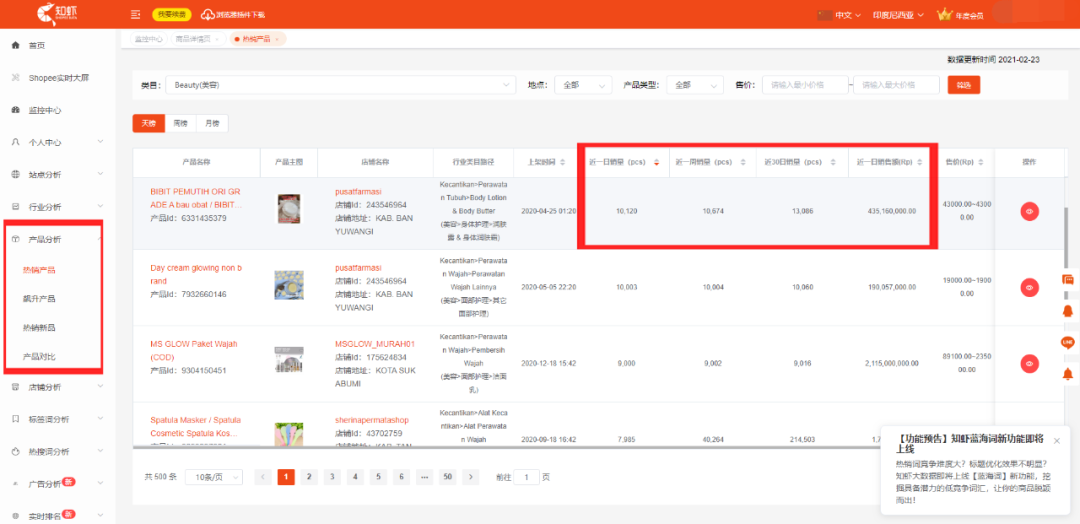The height and width of the screenshot is (524, 1080).
Task: Switch to the 监控中心 page tab
Action: click(x=149, y=39)
